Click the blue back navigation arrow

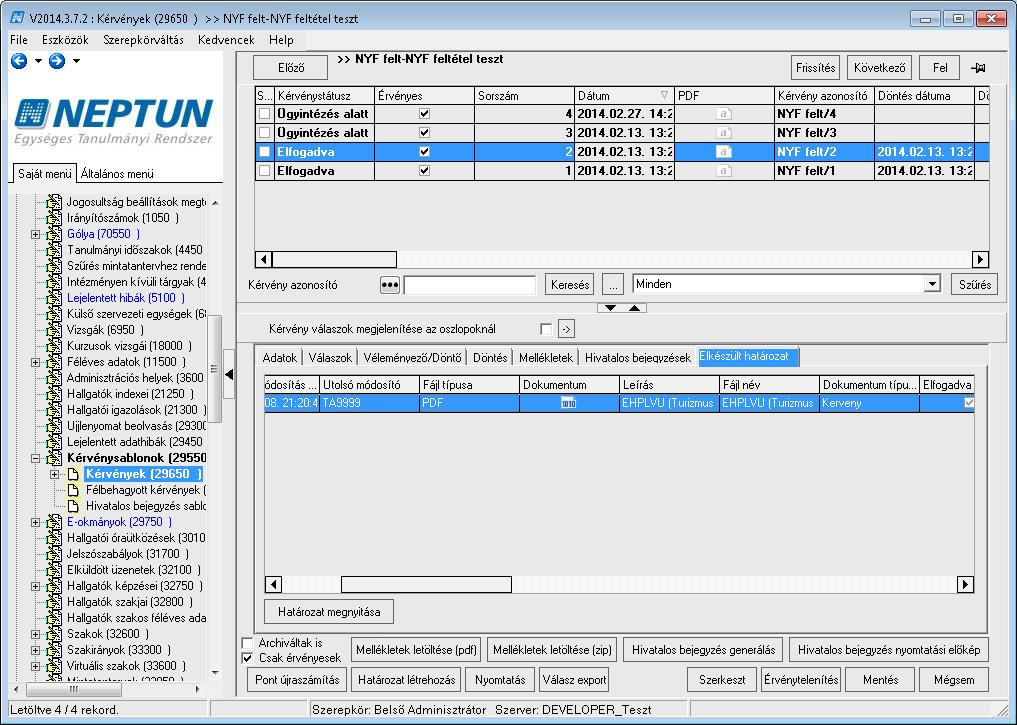click(19, 61)
